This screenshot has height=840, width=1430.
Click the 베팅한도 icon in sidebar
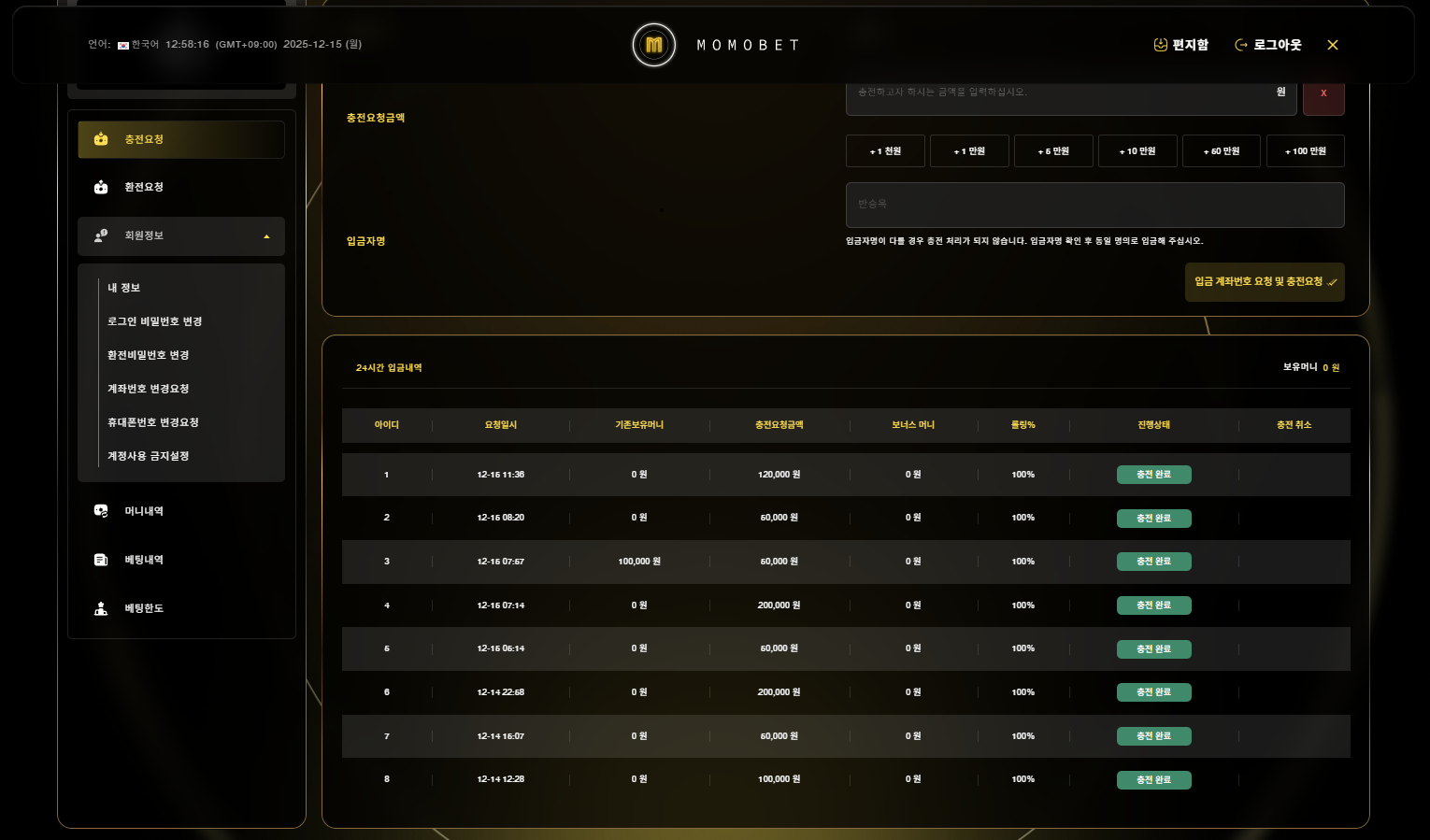101,608
